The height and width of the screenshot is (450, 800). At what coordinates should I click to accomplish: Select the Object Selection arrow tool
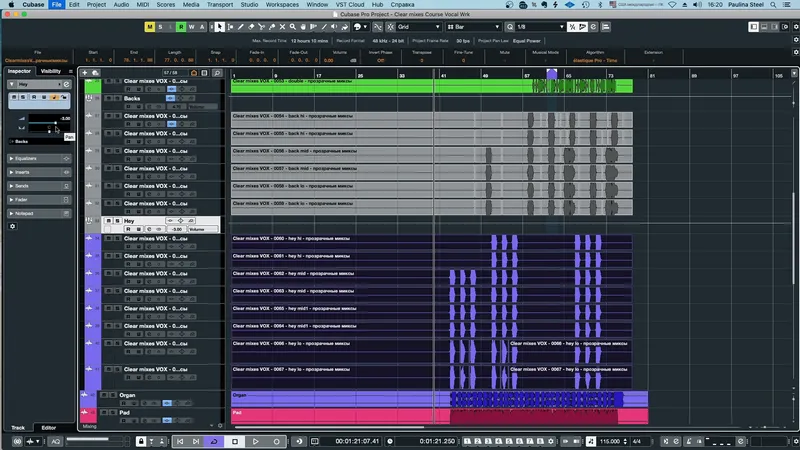[219, 27]
